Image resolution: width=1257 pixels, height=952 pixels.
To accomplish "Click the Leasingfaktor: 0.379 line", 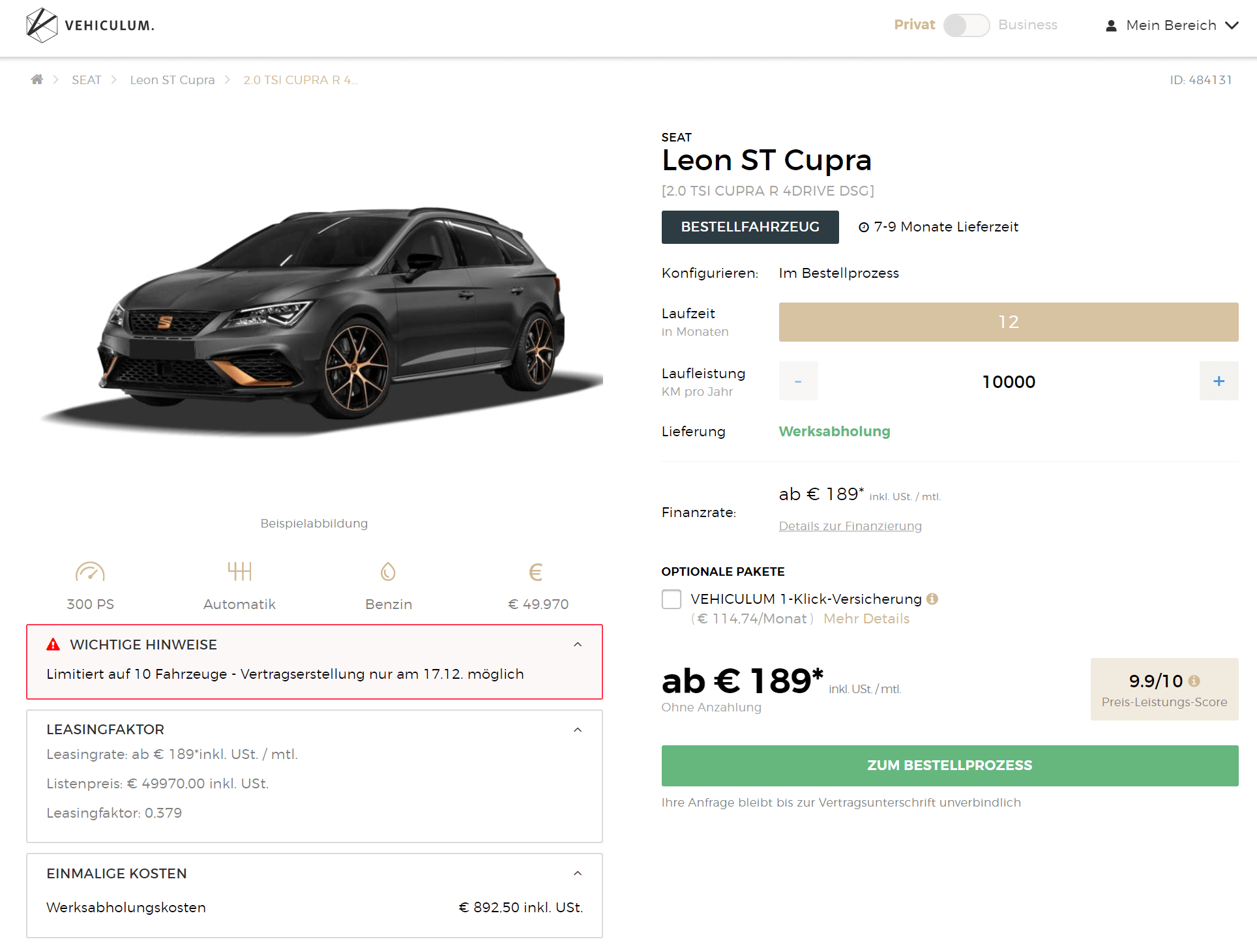I will [x=114, y=813].
